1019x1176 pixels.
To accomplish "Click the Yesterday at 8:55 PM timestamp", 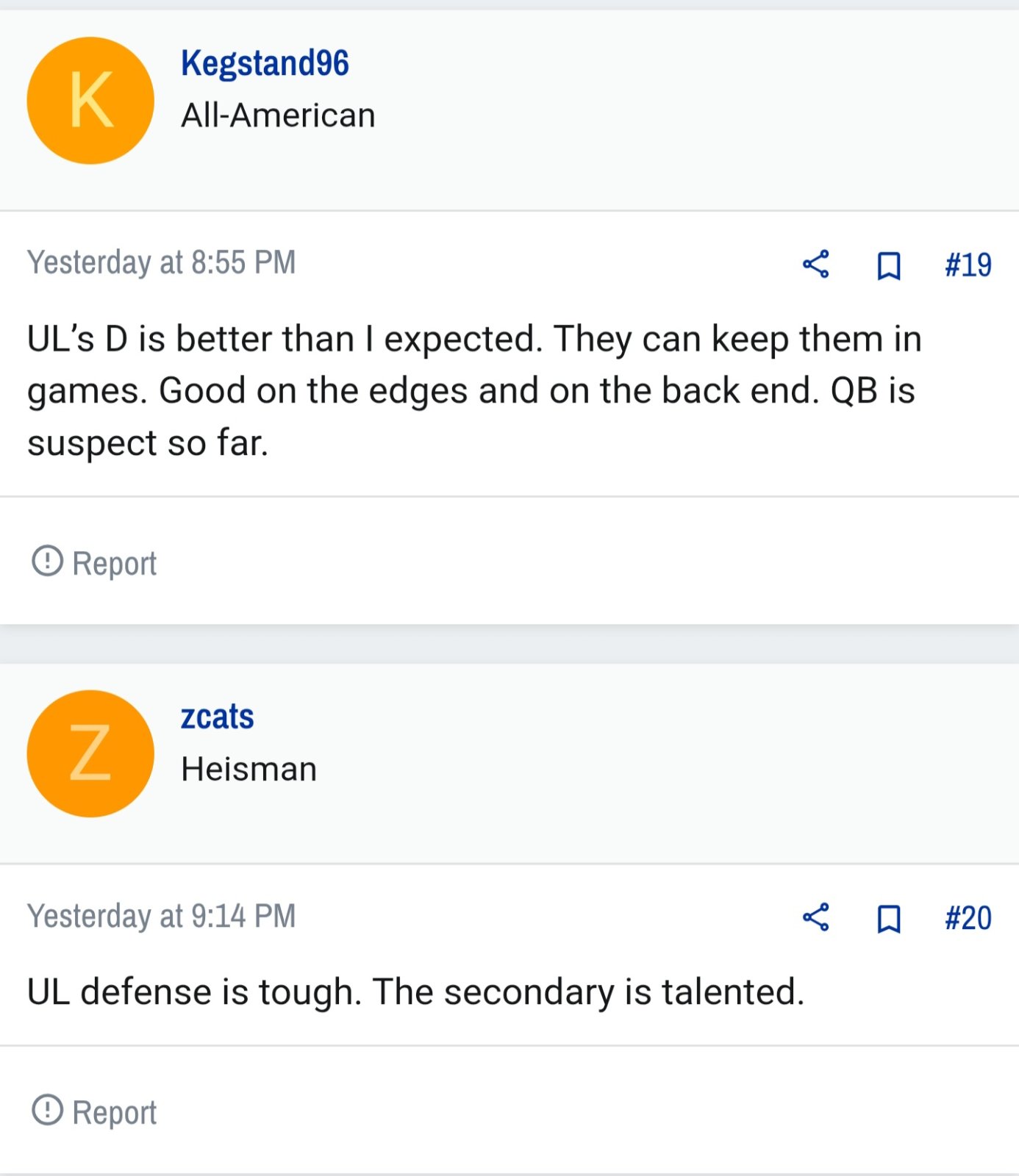I will [162, 262].
